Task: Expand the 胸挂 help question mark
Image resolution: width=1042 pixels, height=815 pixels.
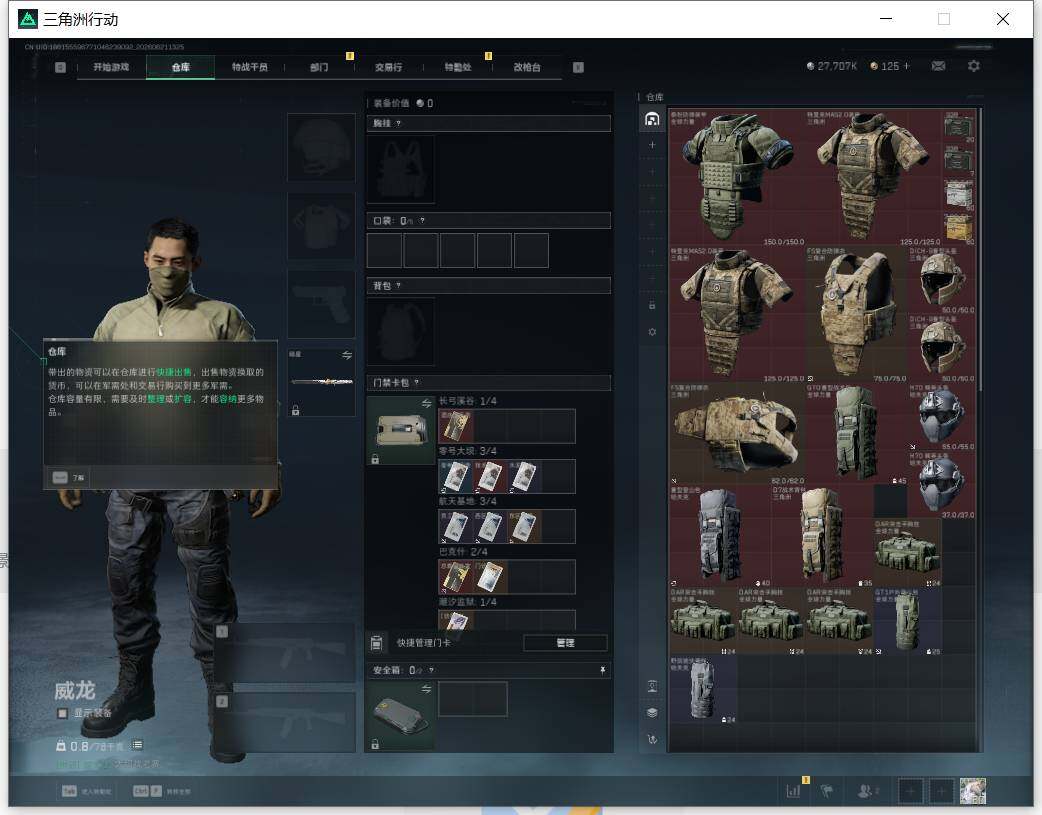Action: click(x=398, y=124)
